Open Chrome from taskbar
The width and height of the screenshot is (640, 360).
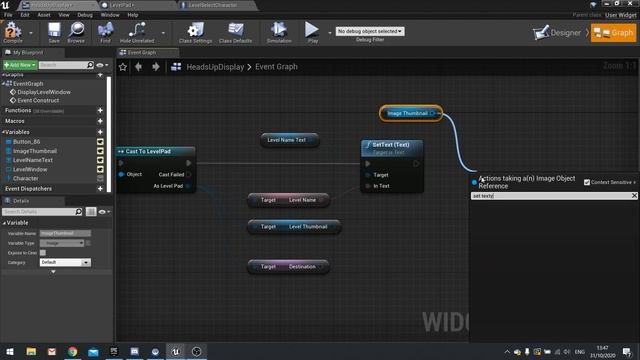point(73,351)
